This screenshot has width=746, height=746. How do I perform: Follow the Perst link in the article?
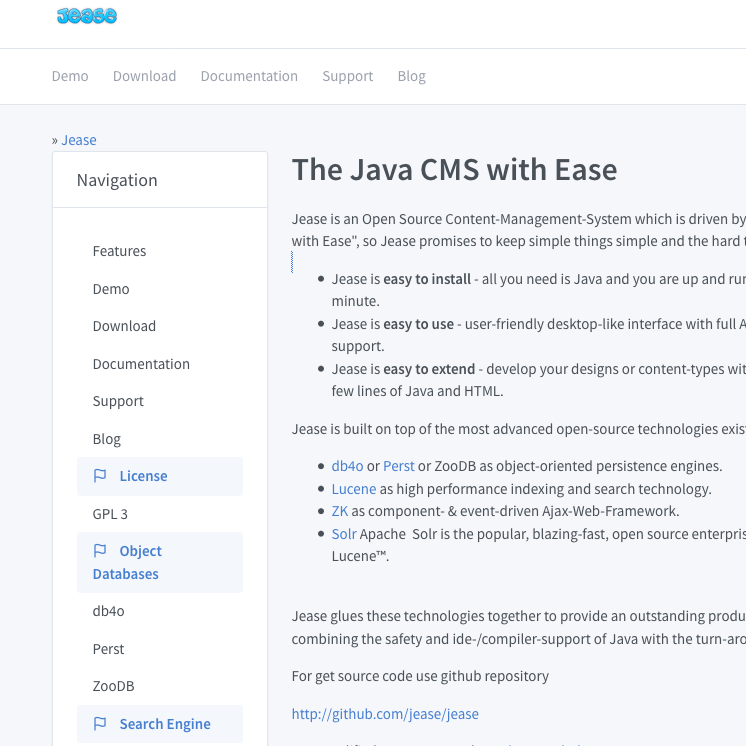coord(399,466)
